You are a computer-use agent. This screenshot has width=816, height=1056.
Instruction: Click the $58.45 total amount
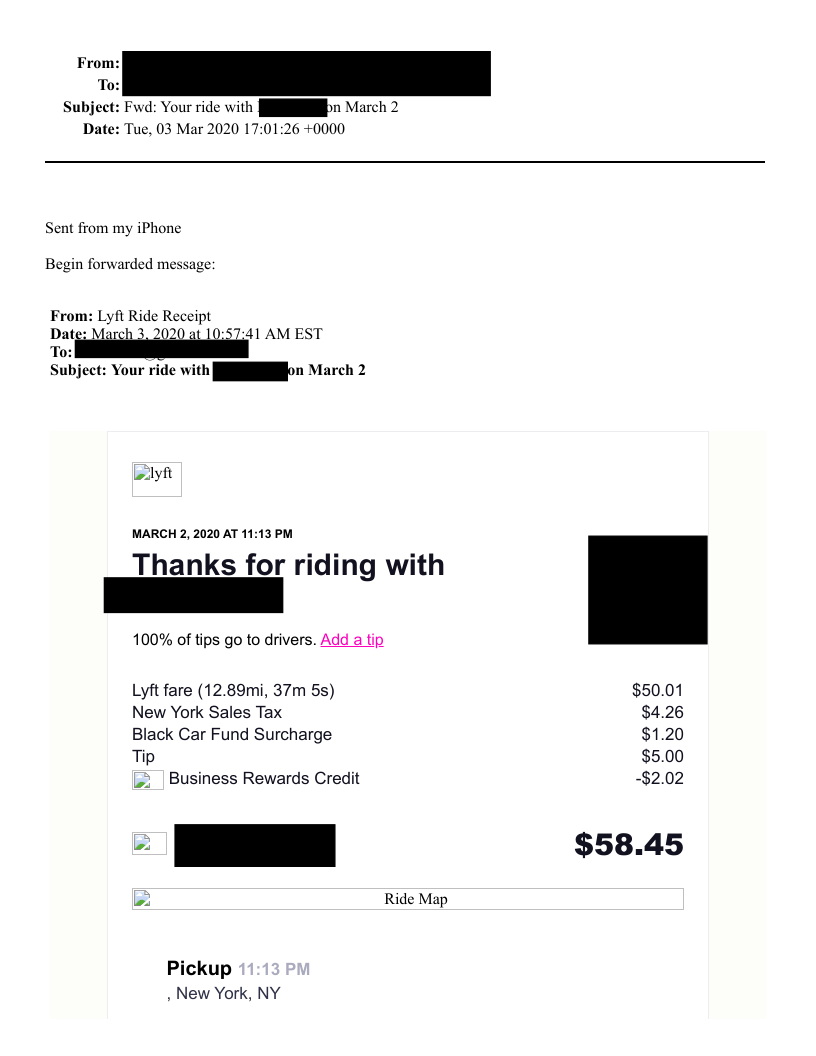tap(628, 845)
